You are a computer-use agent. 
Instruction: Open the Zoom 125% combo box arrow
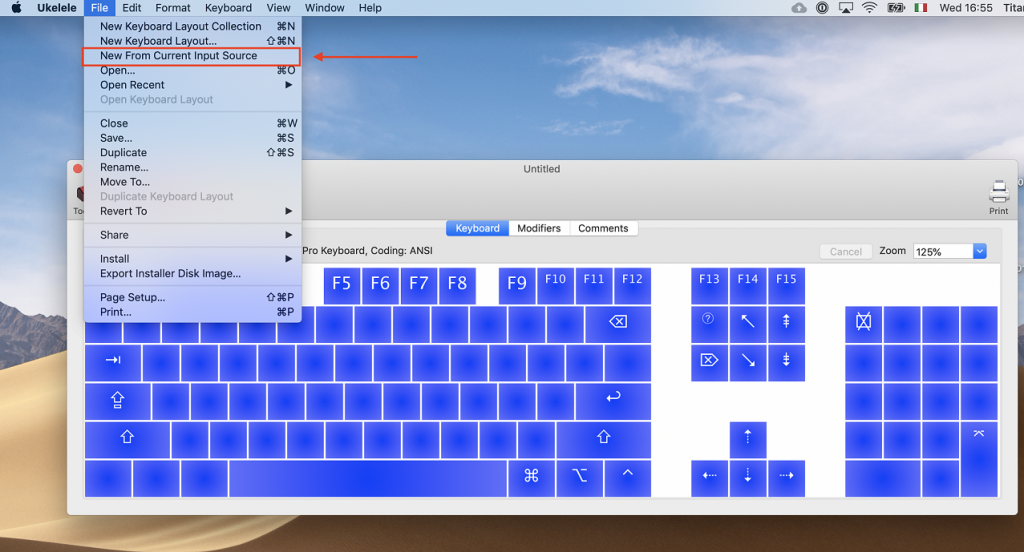980,252
